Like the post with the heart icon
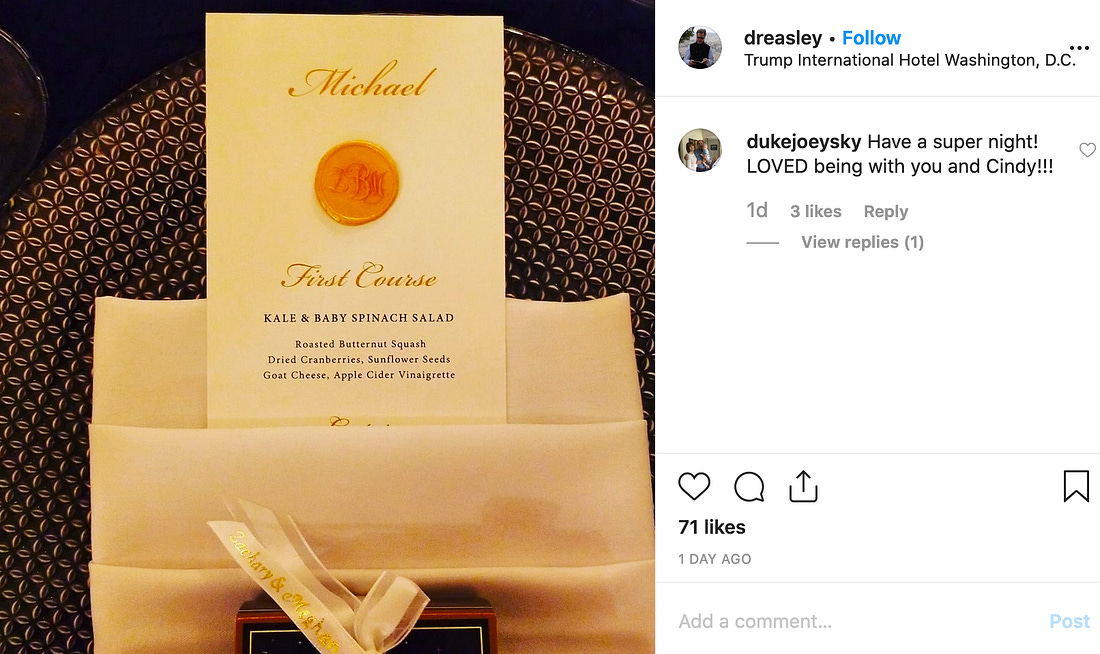Image resolution: width=1100 pixels, height=654 pixels. (694, 486)
